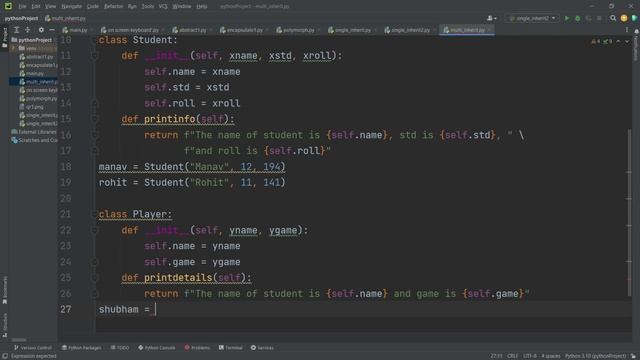Viewport: 640px width, 360px height.
Task: Open the File menu
Action: pyautogui.click(x=22, y=7)
